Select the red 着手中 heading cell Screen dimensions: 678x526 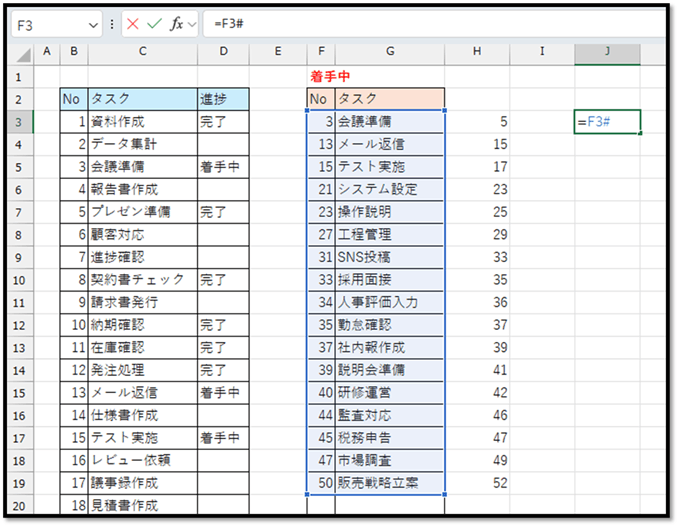330,76
